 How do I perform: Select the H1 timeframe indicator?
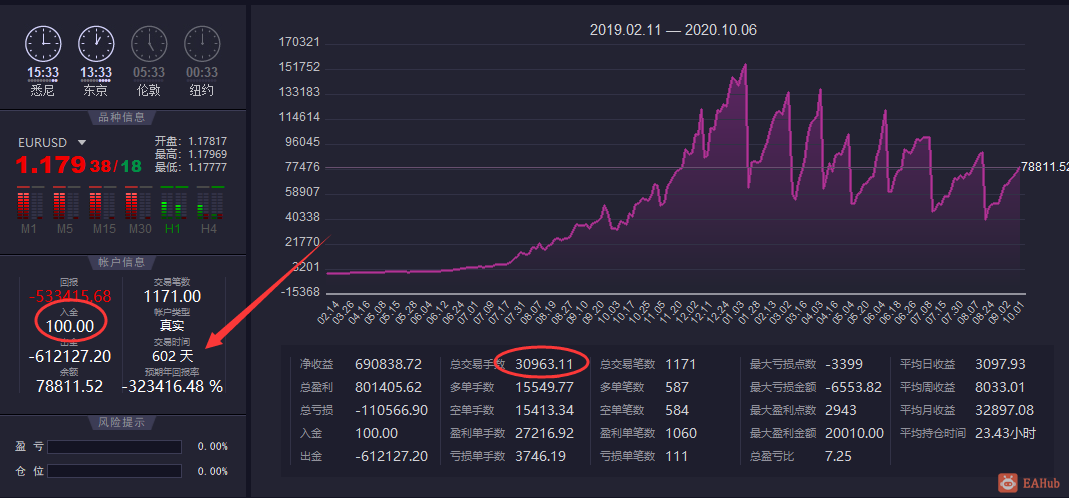pos(173,208)
